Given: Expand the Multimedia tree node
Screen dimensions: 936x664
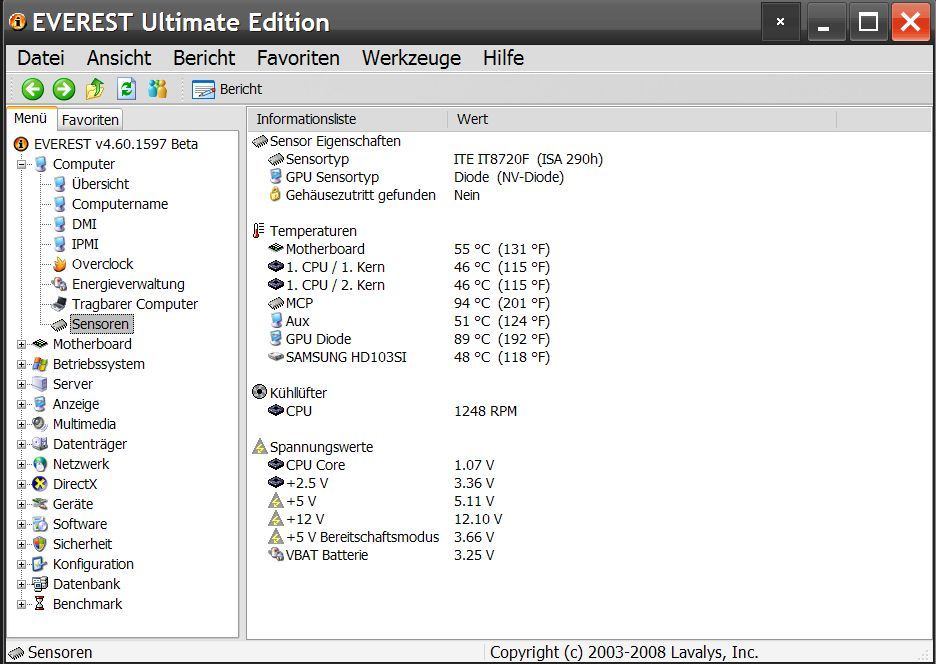Looking at the screenshot, I should (21, 425).
